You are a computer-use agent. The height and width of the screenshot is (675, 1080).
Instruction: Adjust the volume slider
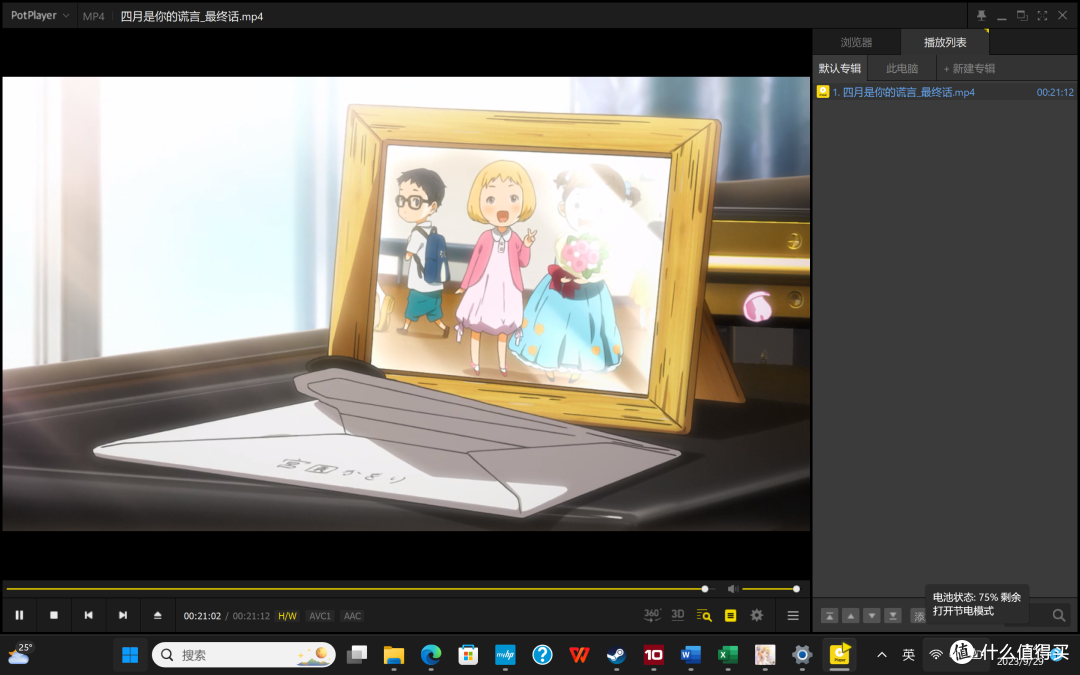(x=769, y=589)
